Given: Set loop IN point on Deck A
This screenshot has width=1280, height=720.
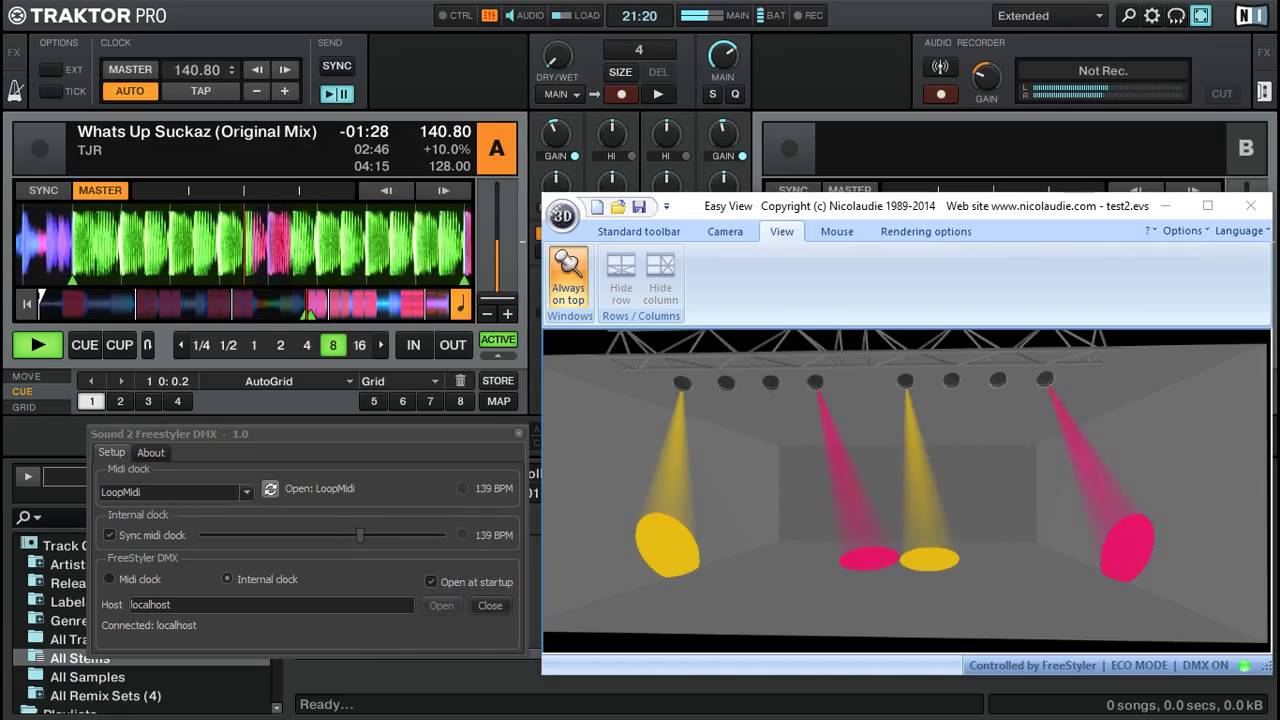Looking at the screenshot, I should pyautogui.click(x=413, y=345).
